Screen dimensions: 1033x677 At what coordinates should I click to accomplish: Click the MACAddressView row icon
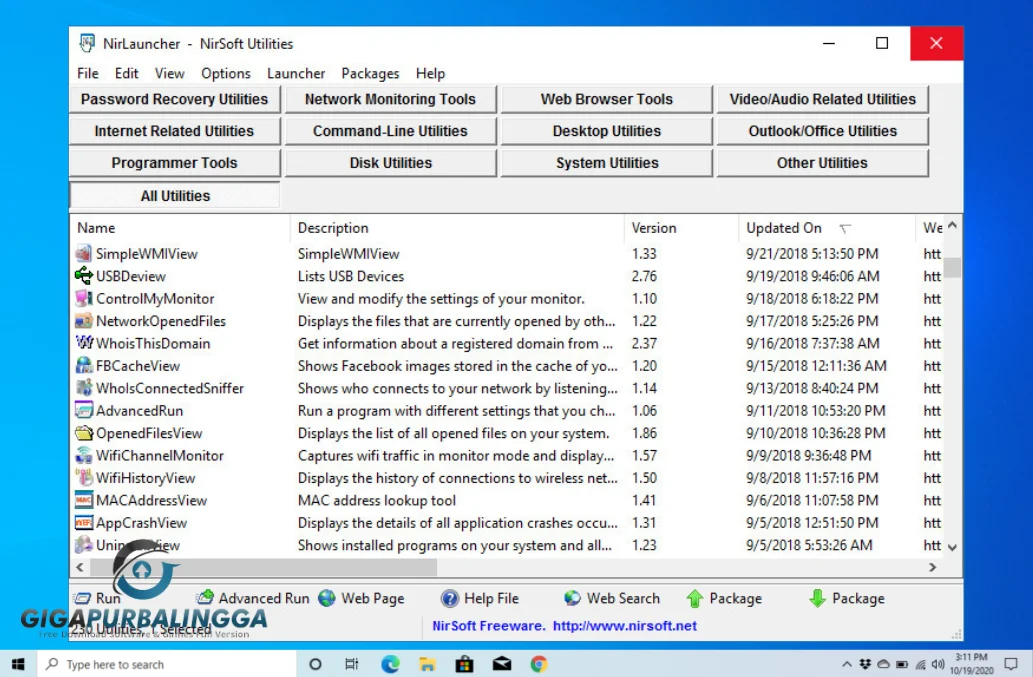point(84,500)
